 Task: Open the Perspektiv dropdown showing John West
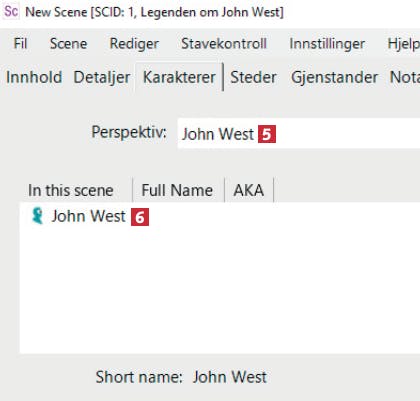tap(299, 133)
